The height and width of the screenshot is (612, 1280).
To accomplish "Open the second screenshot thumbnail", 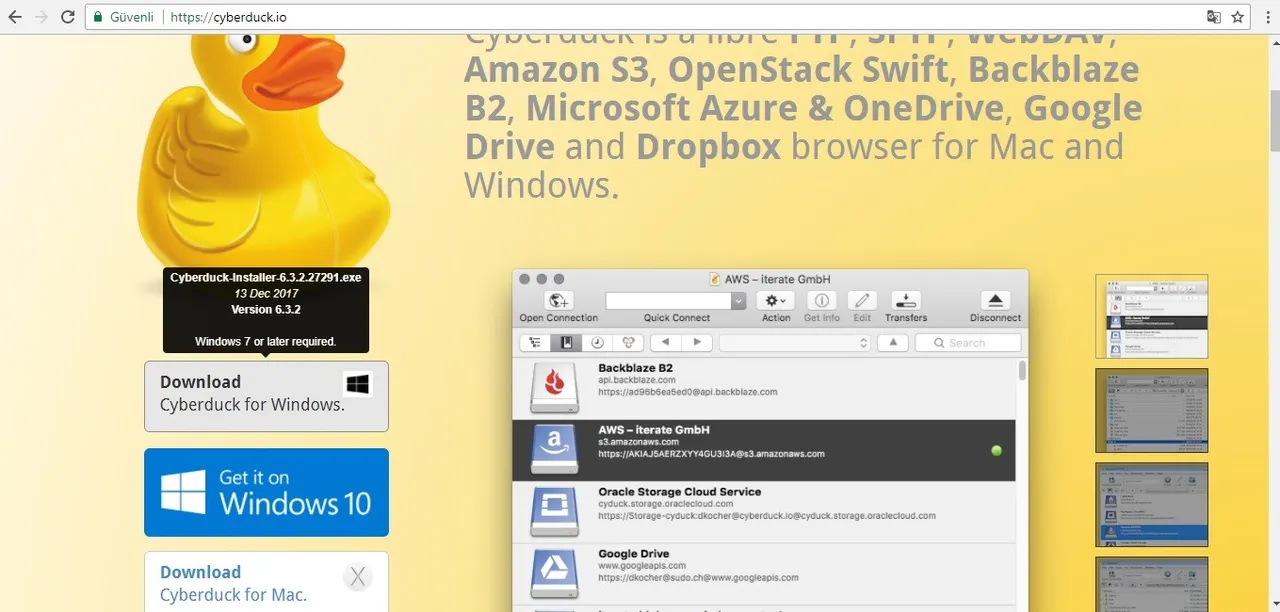I will [x=1152, y=410].
